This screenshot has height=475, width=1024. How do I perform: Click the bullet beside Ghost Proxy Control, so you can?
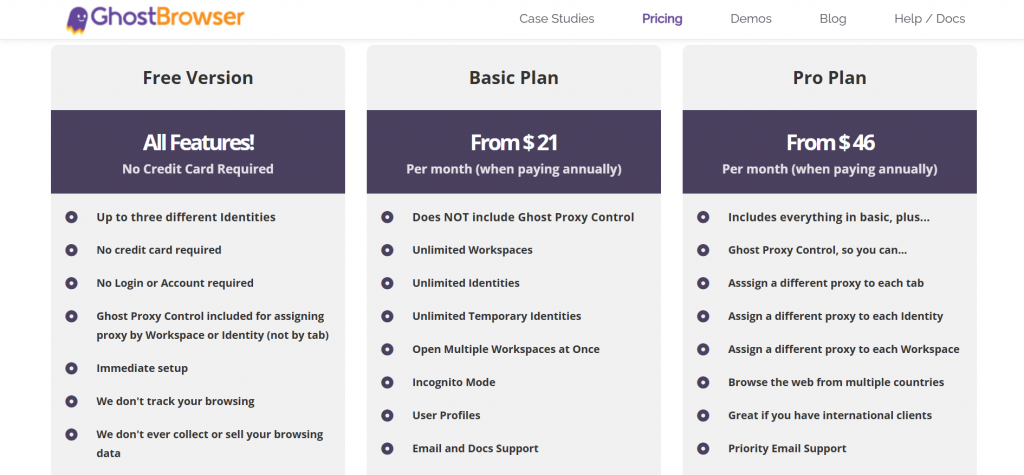pos(703,250)
